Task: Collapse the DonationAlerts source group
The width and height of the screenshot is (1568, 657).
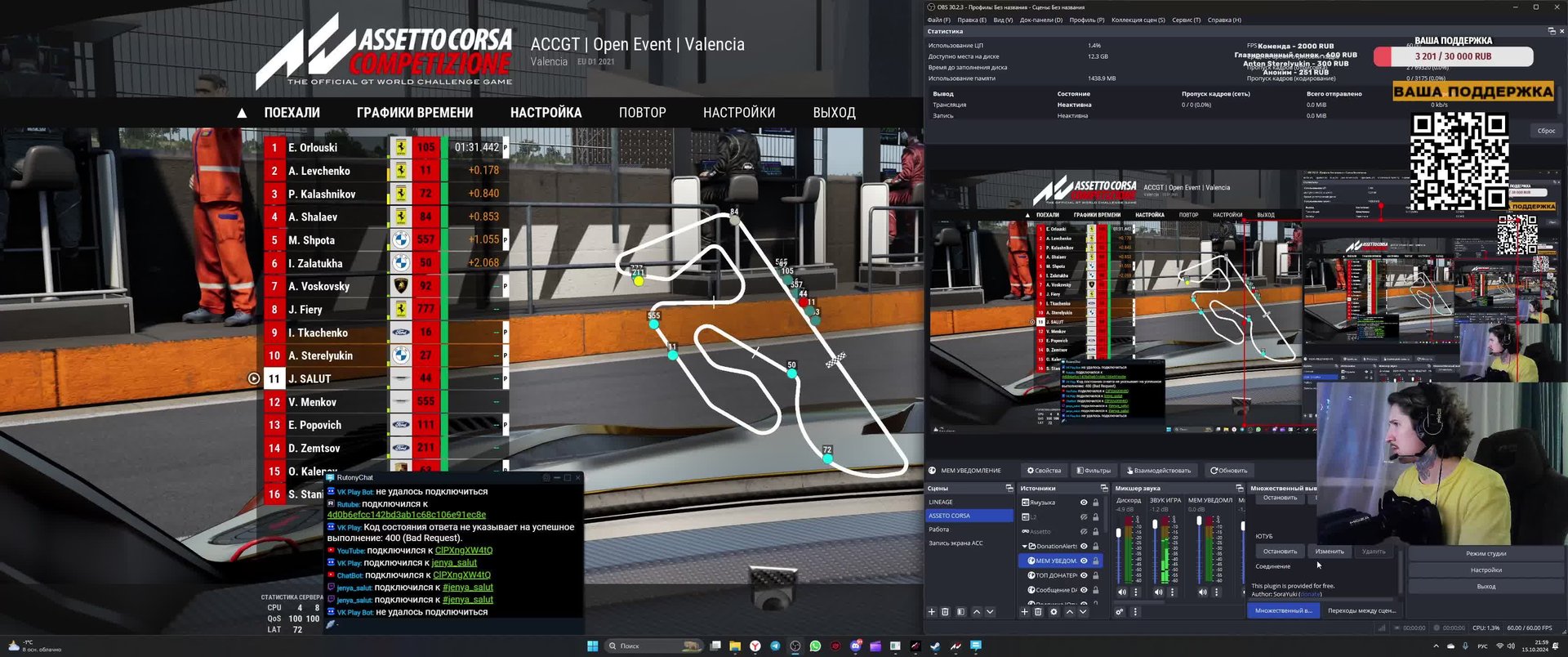Action: click(1024, 546)
